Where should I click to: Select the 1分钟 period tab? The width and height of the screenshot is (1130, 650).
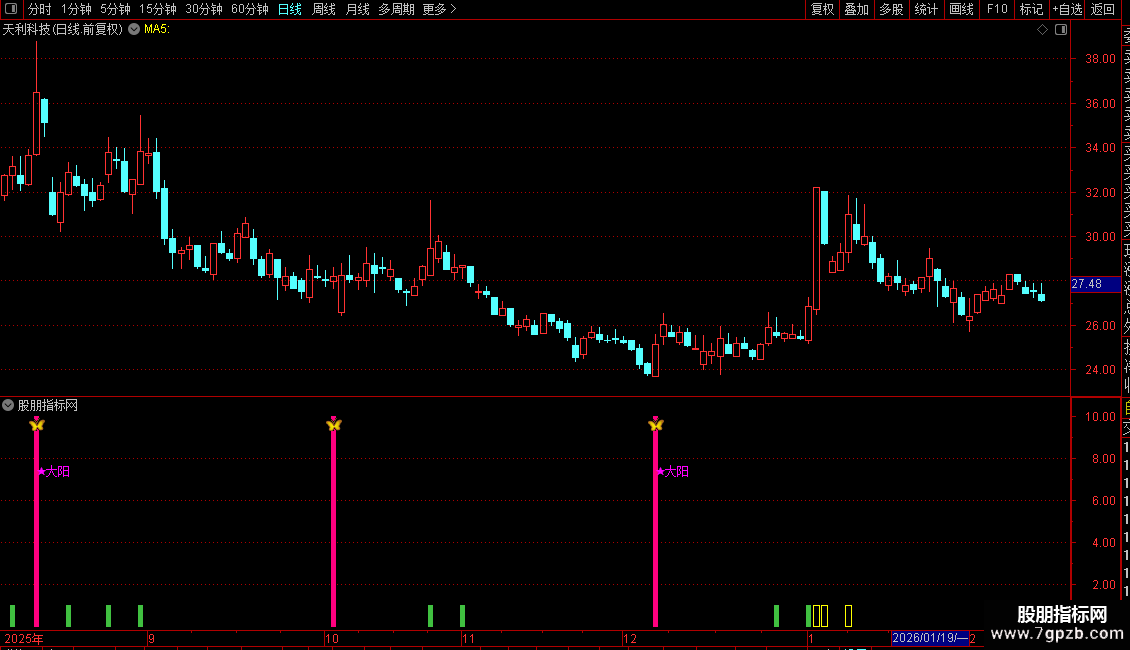[x=76, y=9]
